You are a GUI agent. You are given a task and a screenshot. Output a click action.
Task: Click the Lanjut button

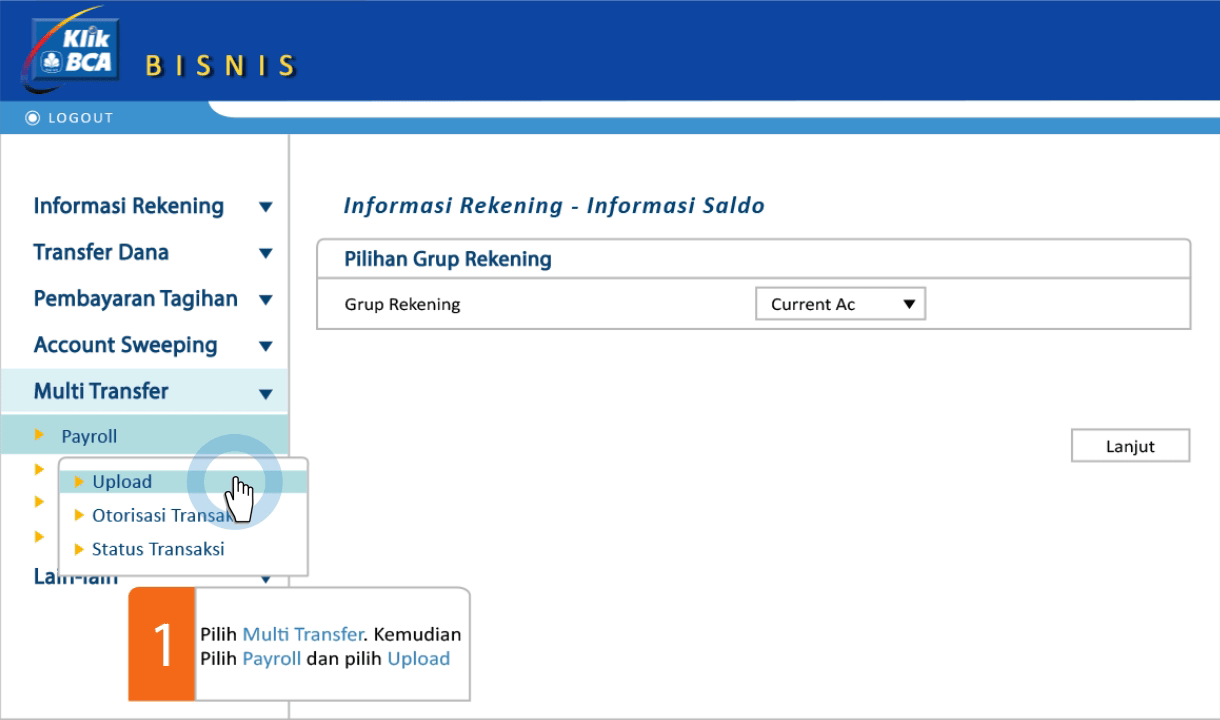tap(1131, 446)
